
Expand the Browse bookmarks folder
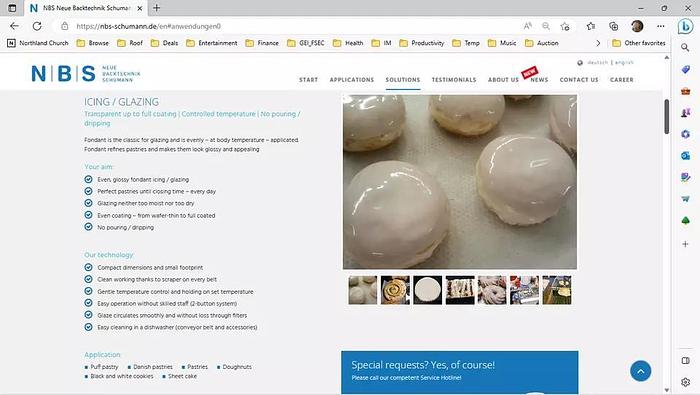[x=92, y=43]
